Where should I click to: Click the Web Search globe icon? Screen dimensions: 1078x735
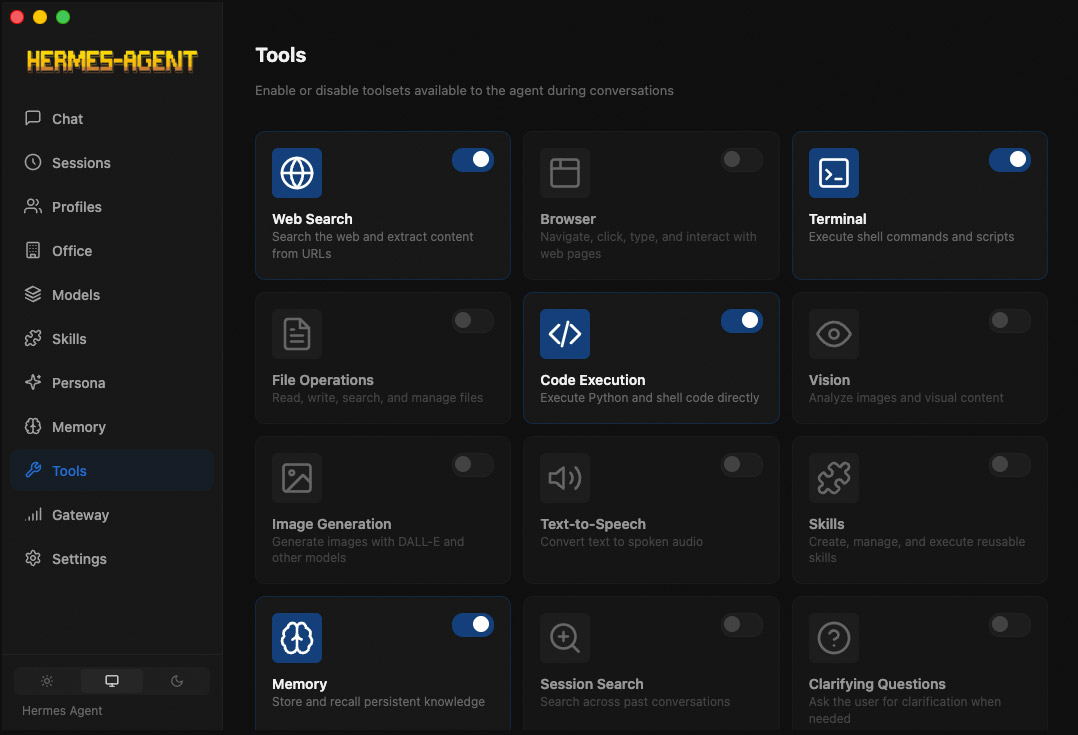point(297,172)
